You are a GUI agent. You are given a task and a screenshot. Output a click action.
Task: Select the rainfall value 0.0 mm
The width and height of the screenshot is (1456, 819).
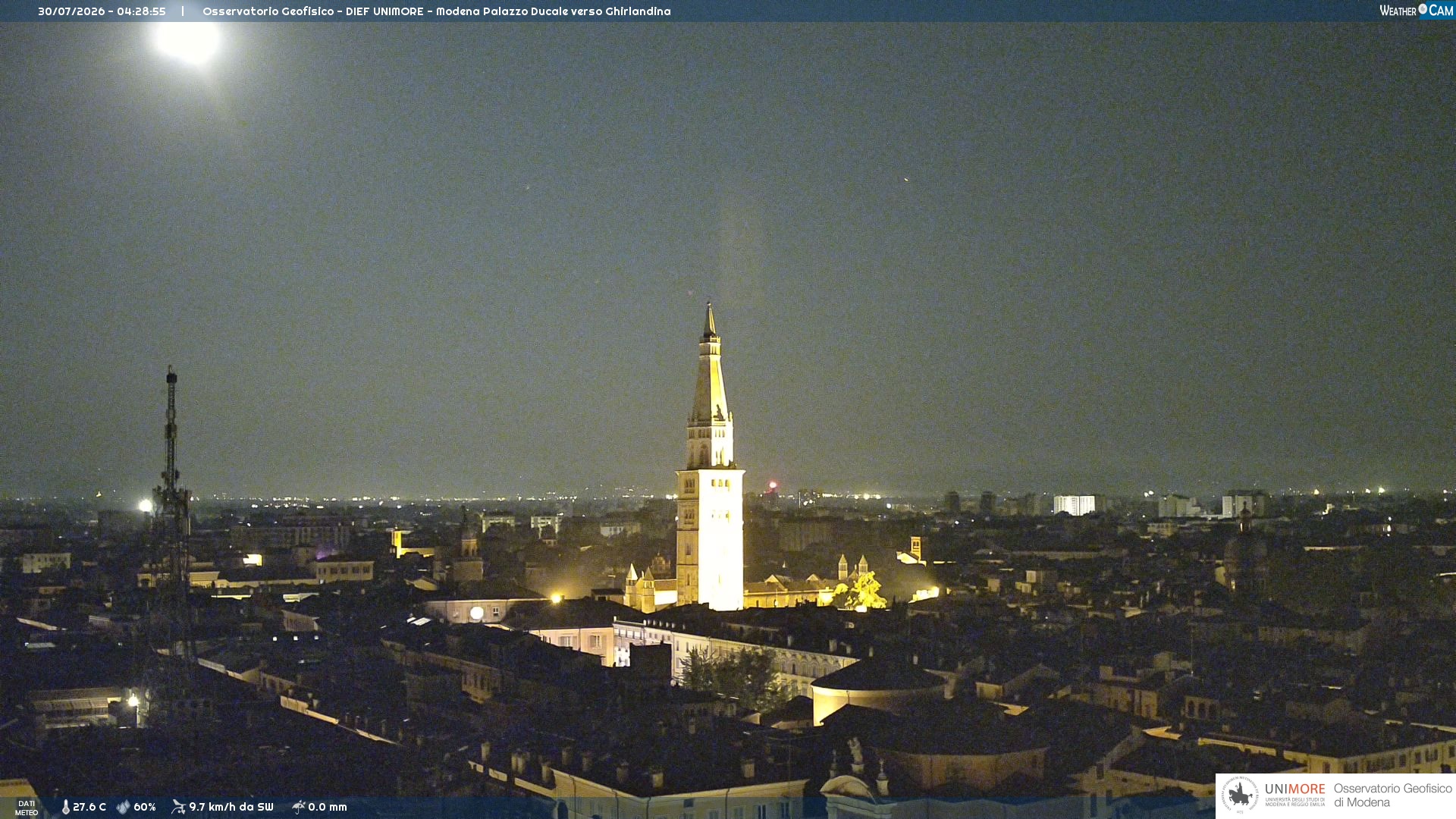328,807
